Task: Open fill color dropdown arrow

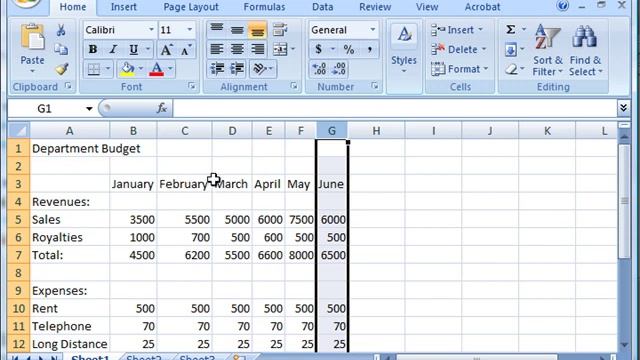Action: 141,69
